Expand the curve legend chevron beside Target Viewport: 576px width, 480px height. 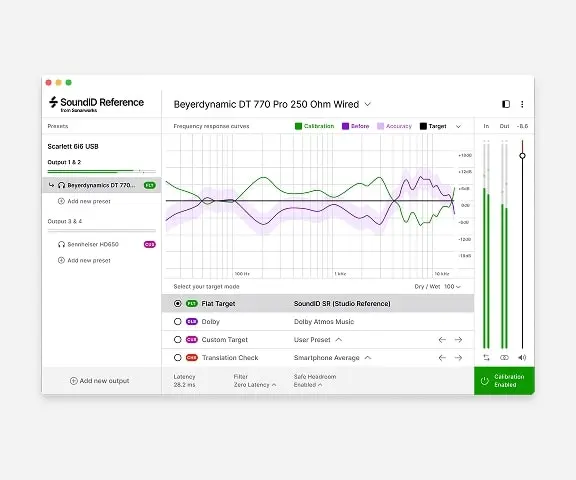[x=458, y=127]
